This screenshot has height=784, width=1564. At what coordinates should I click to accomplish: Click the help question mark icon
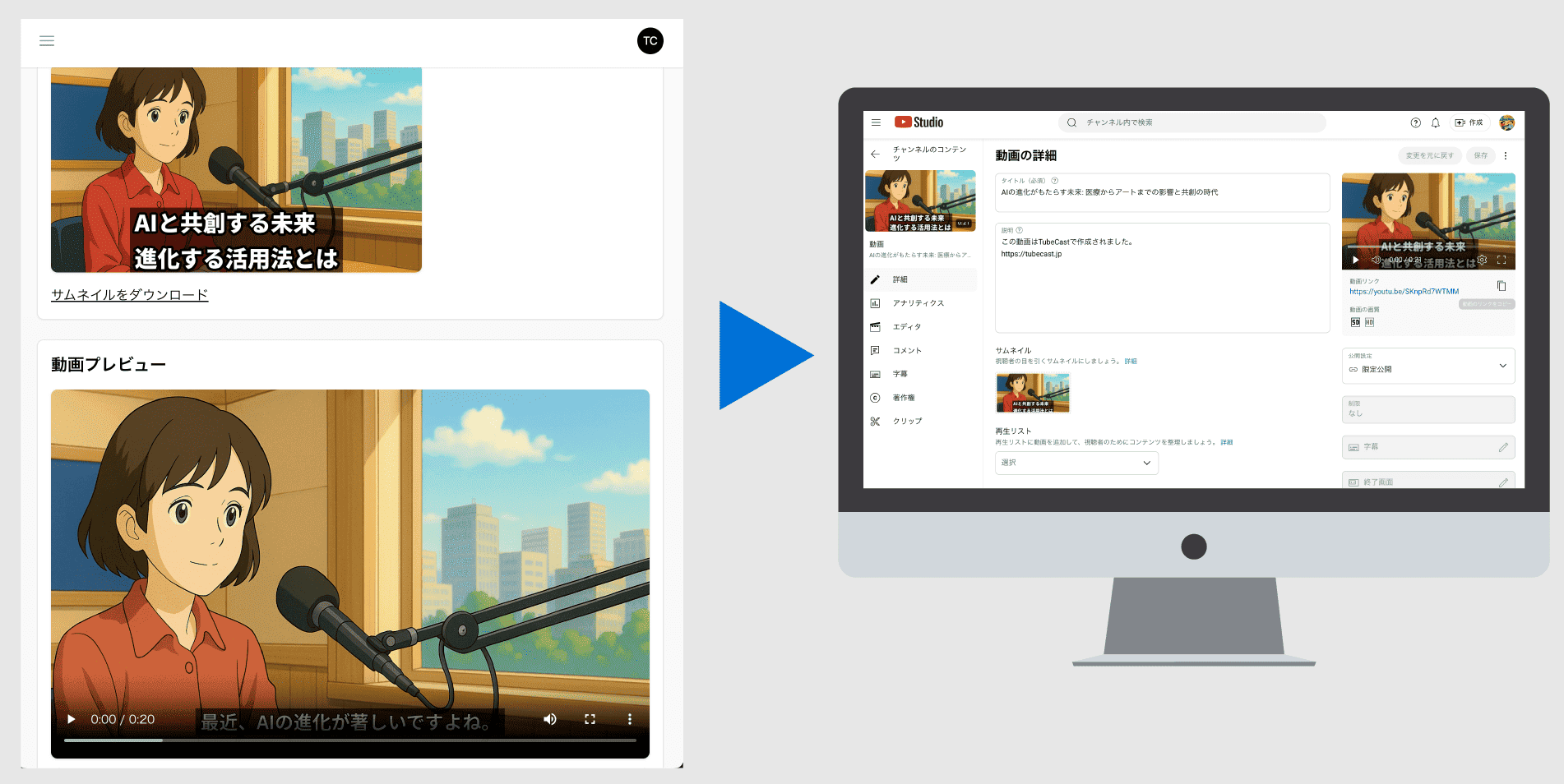1415,122
